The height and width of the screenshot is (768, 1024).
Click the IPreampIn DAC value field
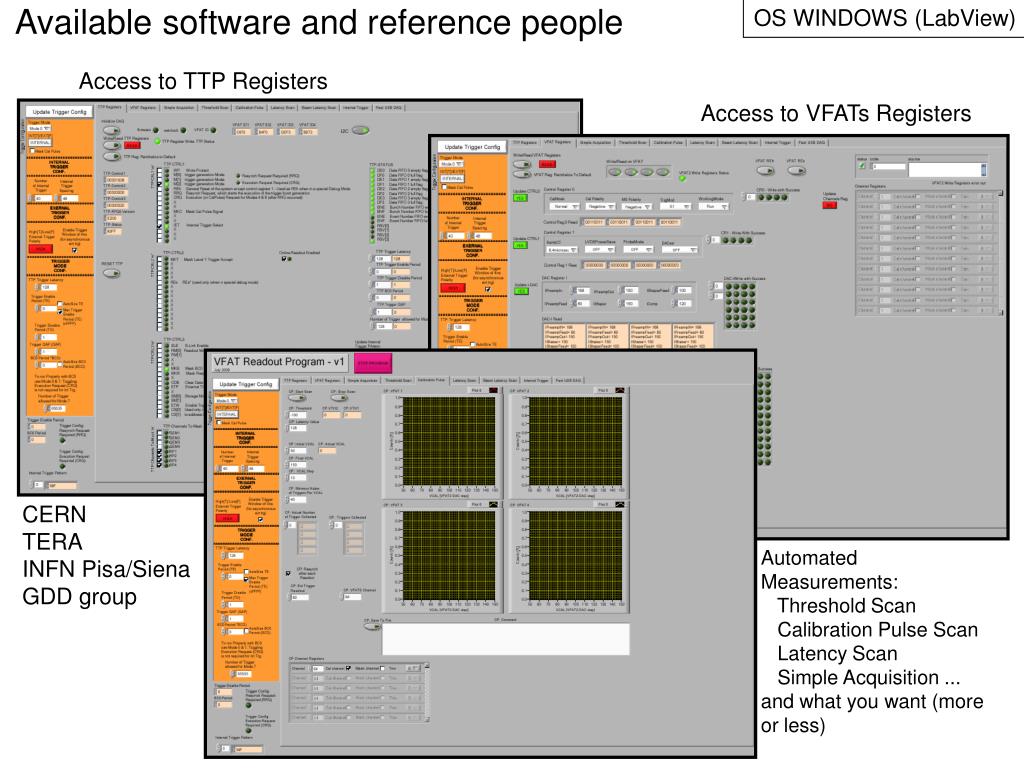[x=583, y=291]
